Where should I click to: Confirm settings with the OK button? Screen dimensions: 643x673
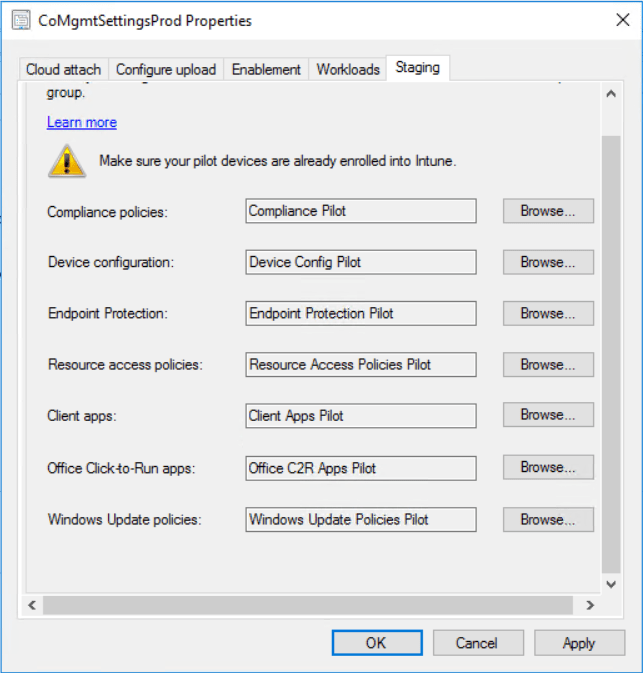click(376, 643)
